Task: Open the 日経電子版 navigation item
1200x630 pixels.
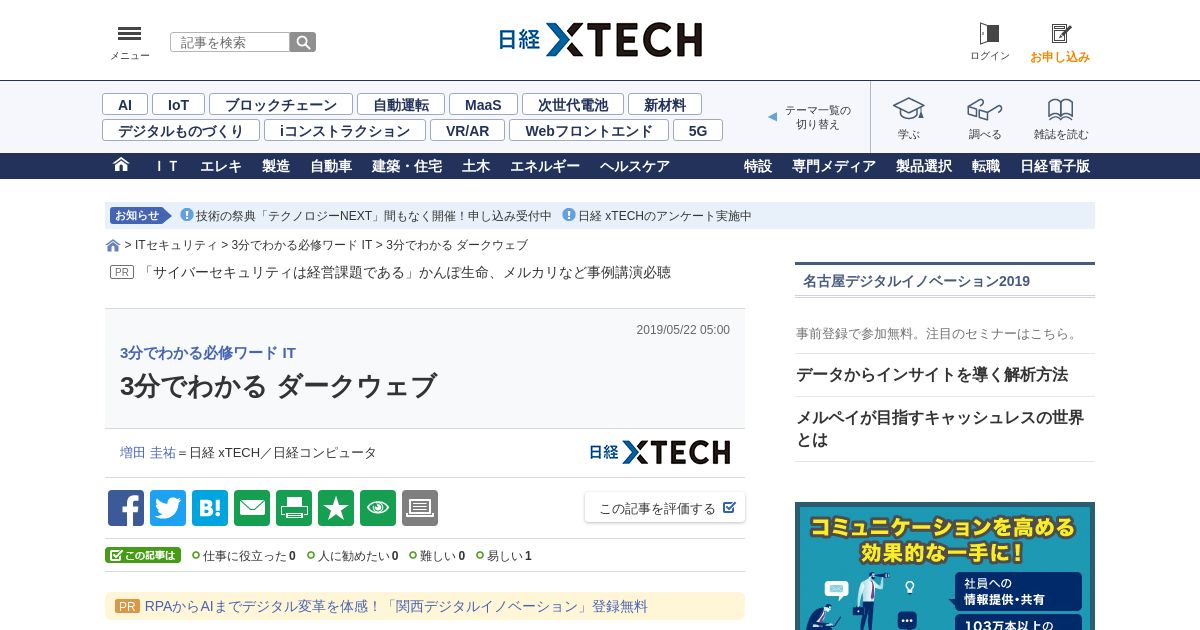Action: [x=1055, y=166]
